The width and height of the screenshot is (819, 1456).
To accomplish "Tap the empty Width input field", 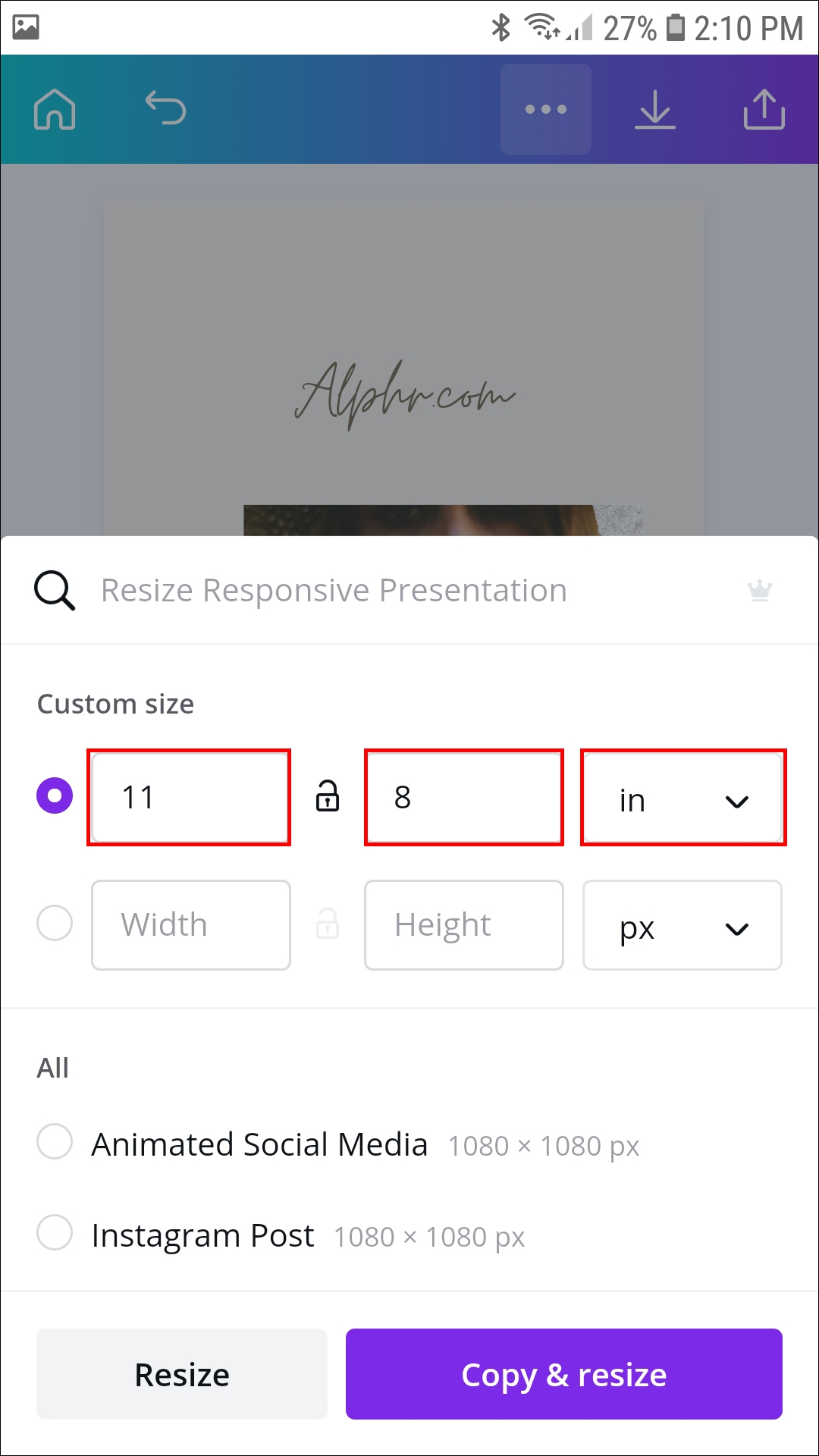I will coord(191,925).
